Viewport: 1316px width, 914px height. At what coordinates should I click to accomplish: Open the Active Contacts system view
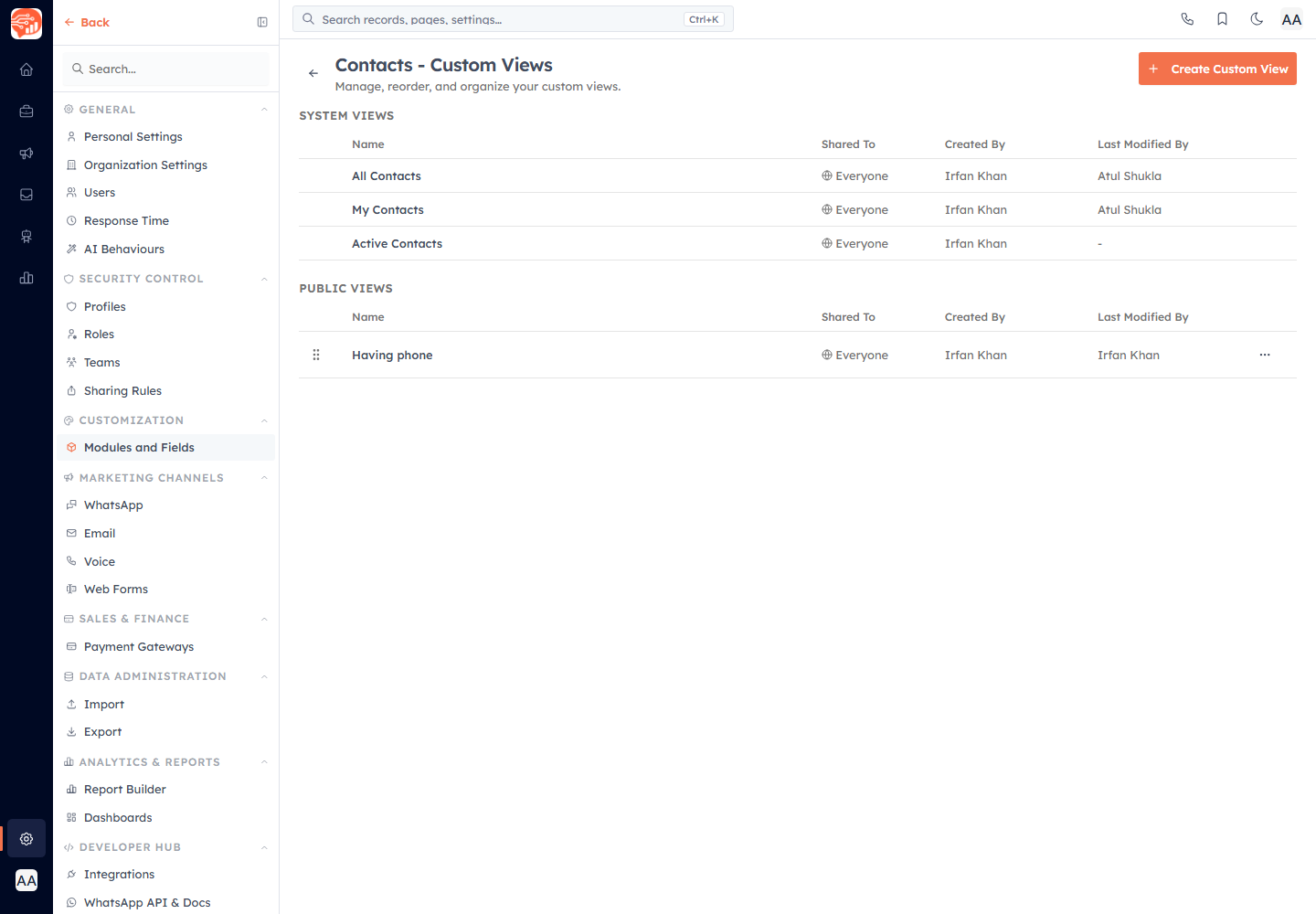point(397,243)
